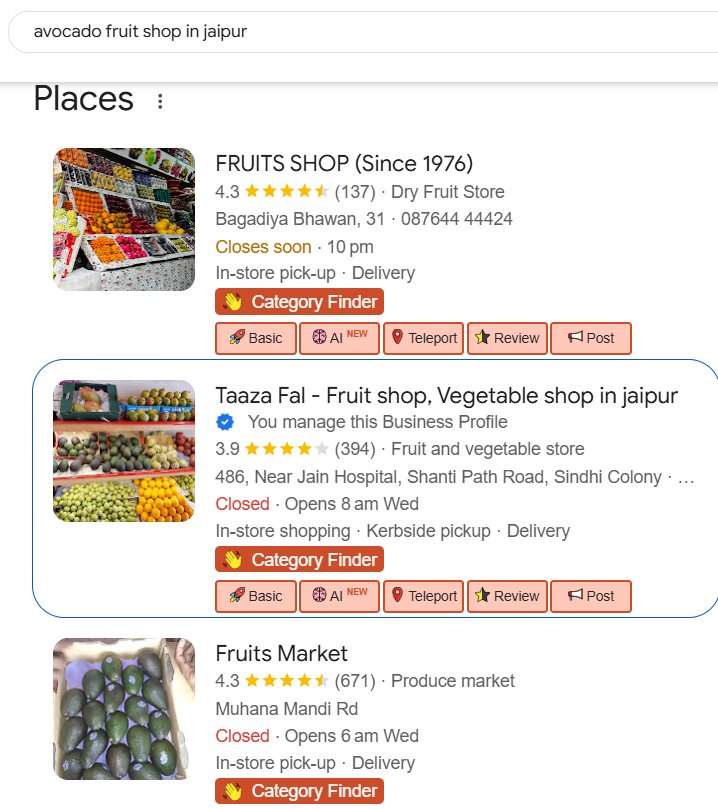Open the Places three-dot options menu
Viewport: 718px width, 809px height.
pos(160,101)
